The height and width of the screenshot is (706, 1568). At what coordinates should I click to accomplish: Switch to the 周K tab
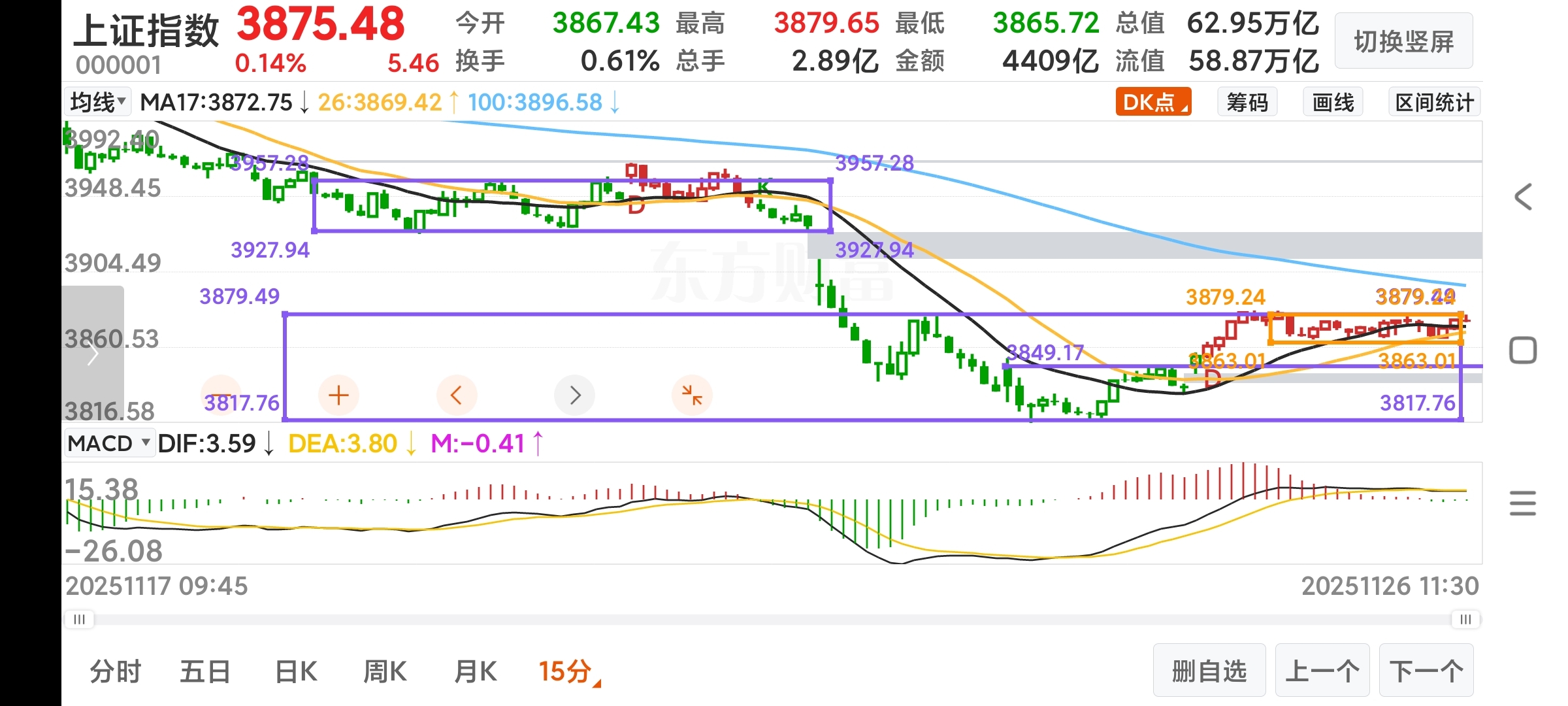point(385,671)
